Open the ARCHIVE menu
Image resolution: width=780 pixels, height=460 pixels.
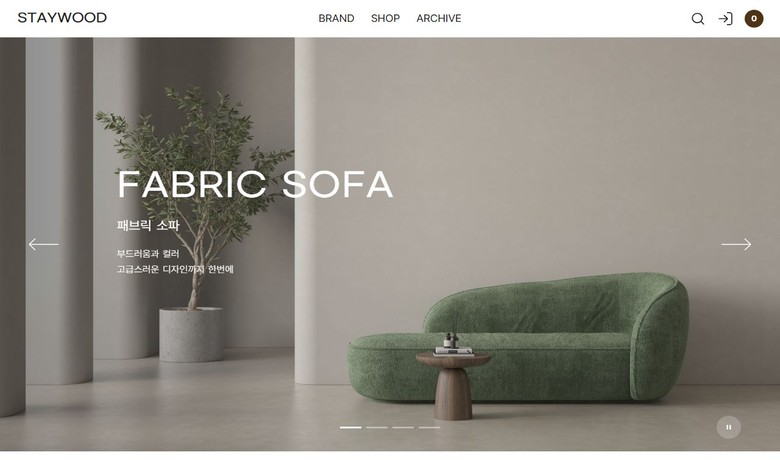click(439, 18)
